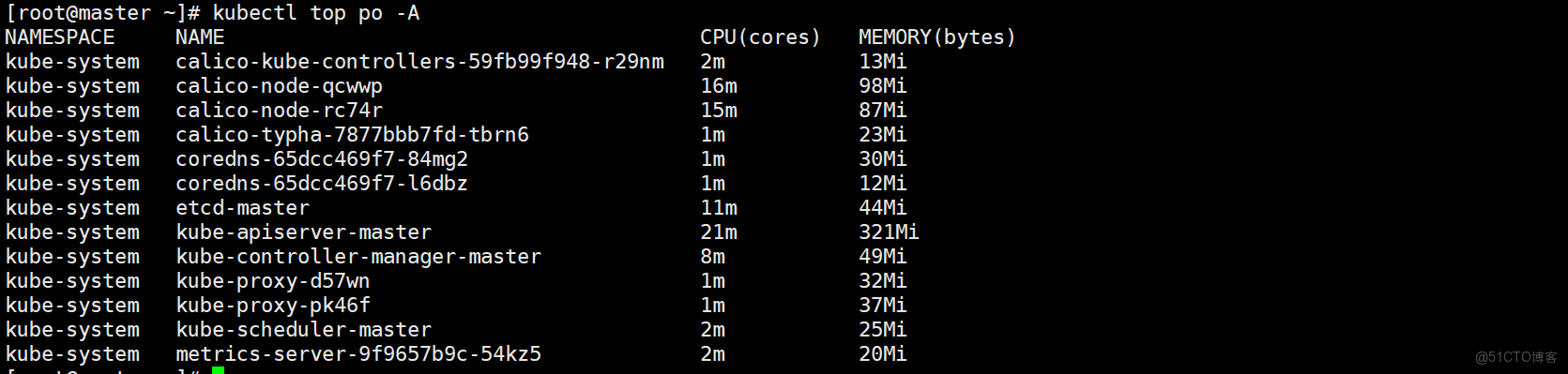Click the MEMORY(bytes) column header
The image size is (1568, 374).
coord(937,37)
